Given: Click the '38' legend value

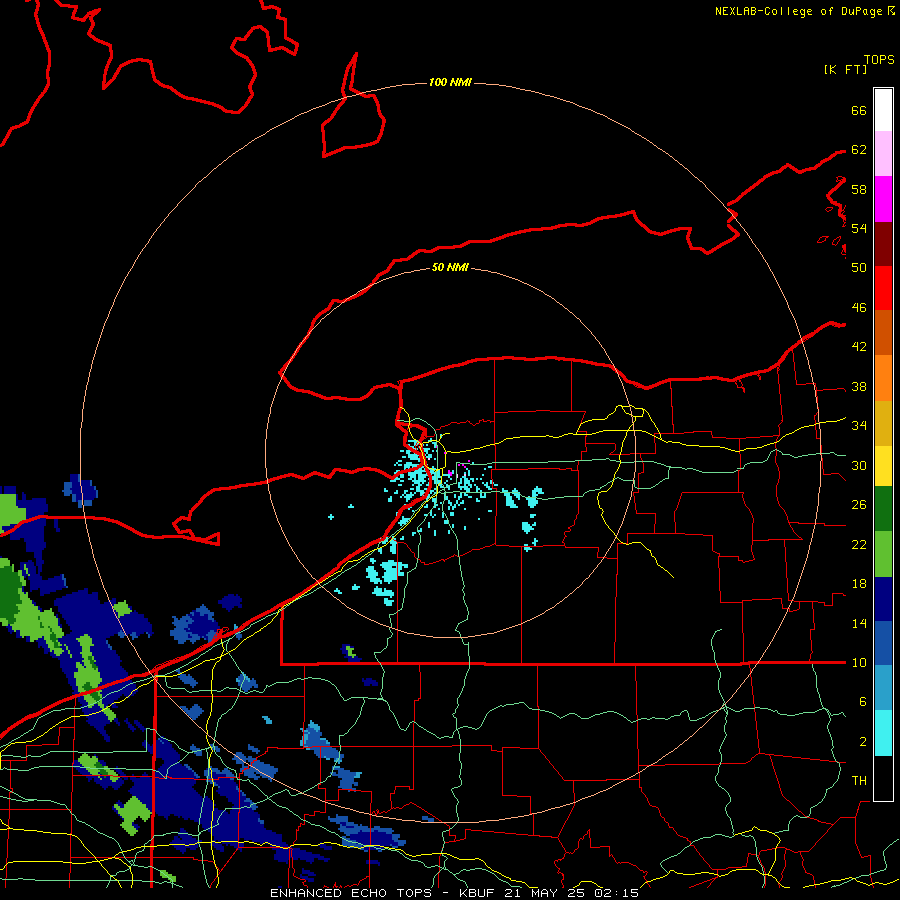Looking at the screenshot, I should click(859, 387).
